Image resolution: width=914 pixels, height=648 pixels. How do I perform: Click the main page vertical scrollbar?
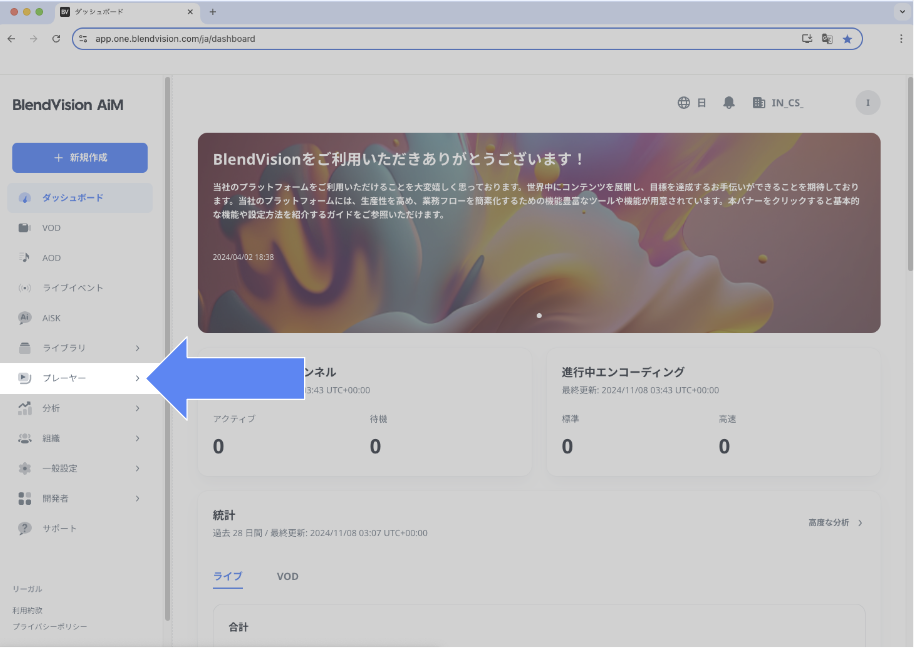click(910, 174)
